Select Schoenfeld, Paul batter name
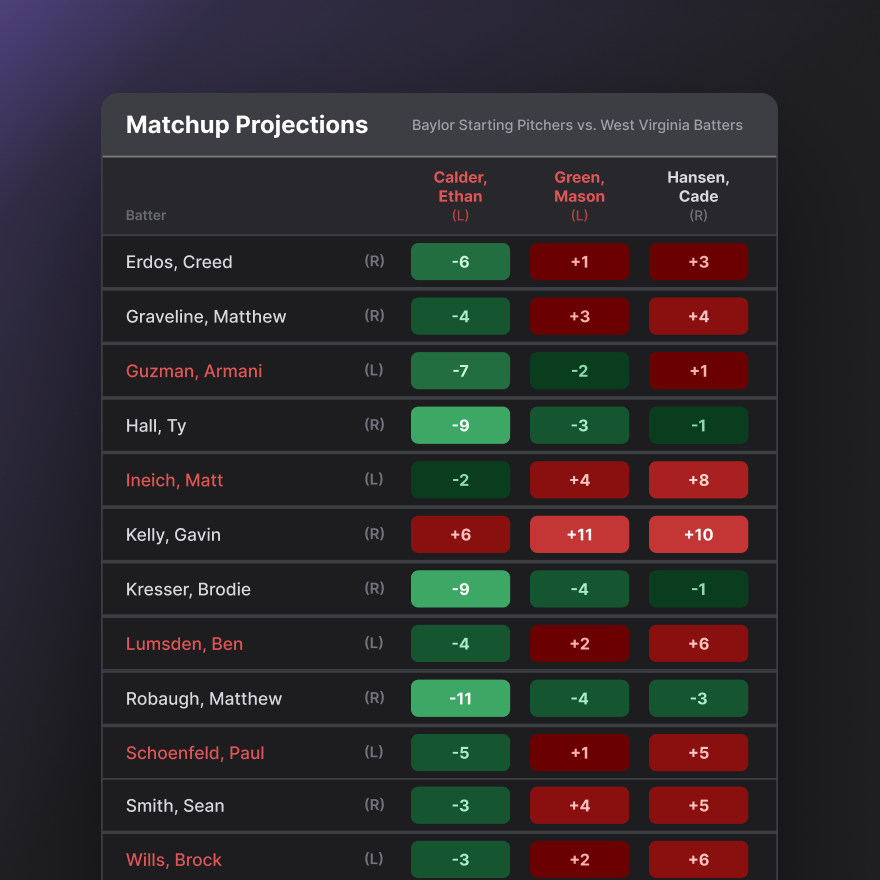Screen dimensions: 880x880 (195, 753)
